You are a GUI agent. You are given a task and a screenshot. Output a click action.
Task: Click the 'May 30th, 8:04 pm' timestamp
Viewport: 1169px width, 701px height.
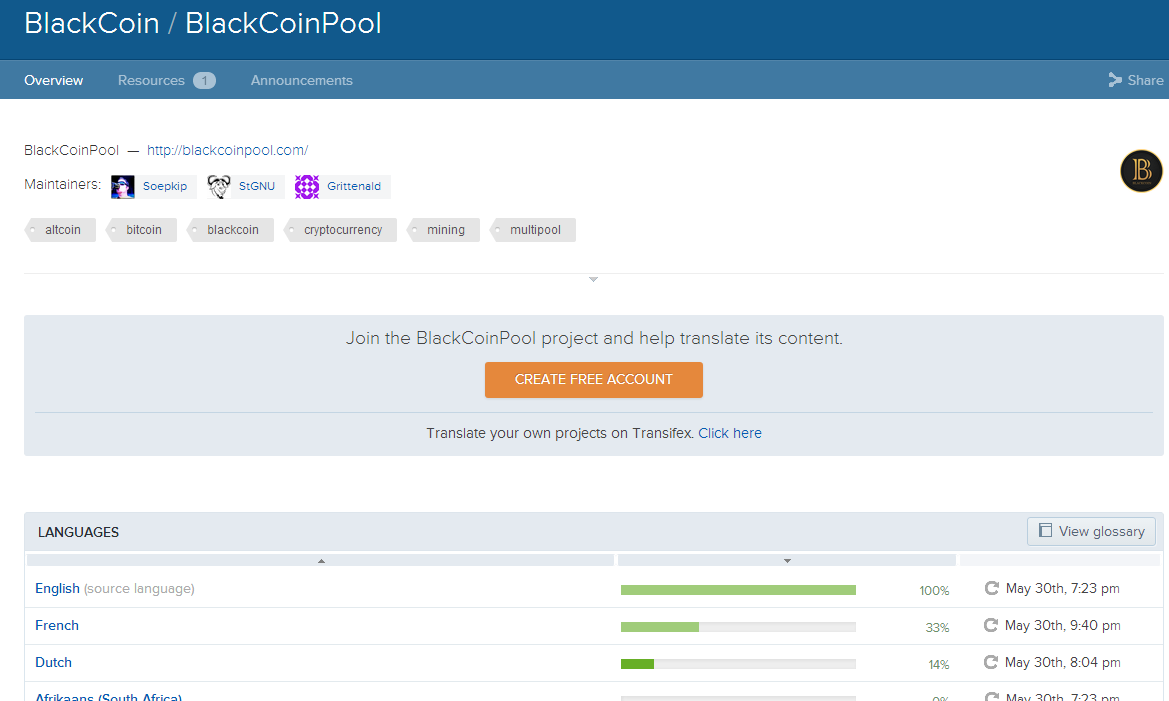pos(1062,662)
